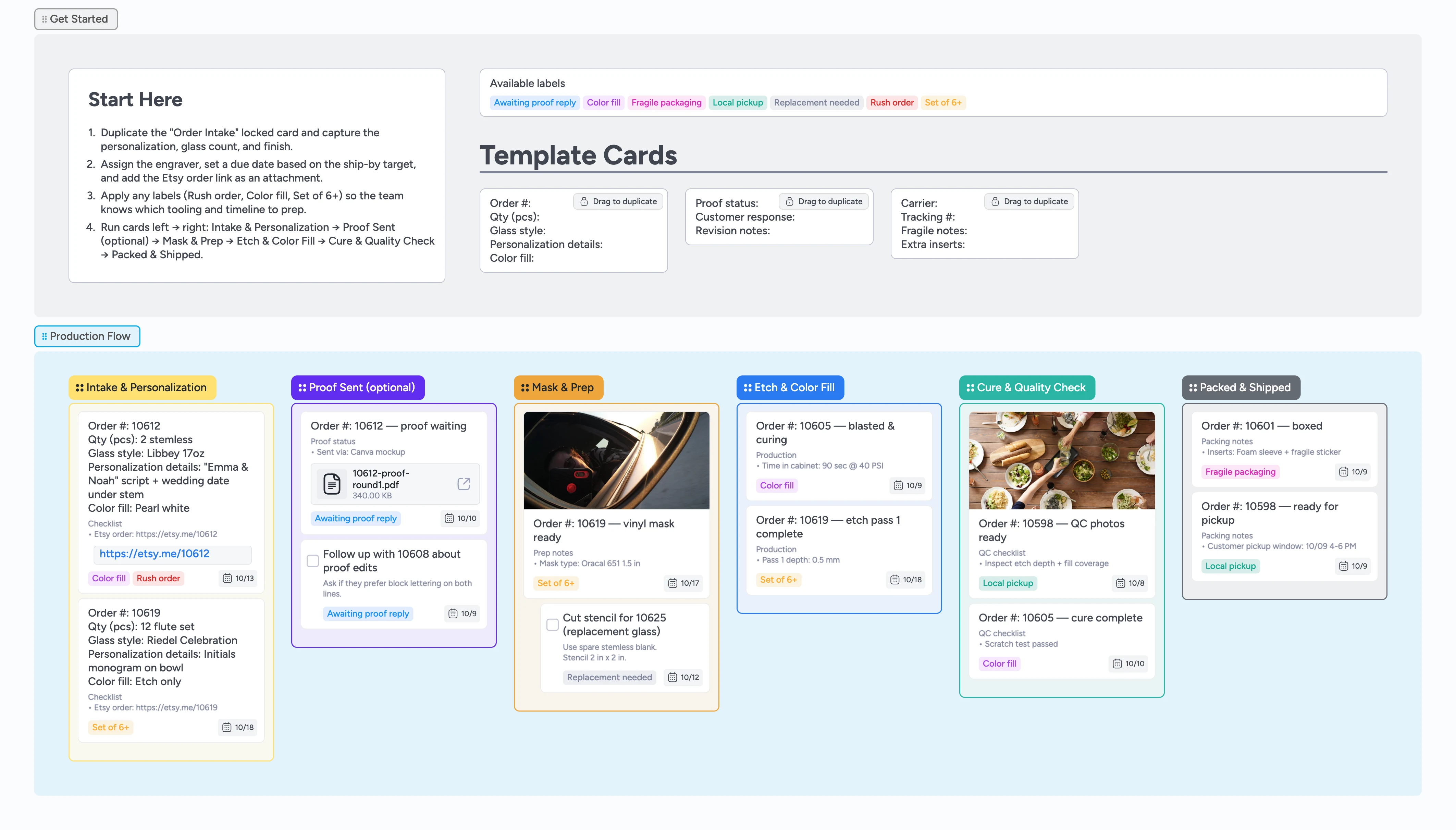Click calendar icon on Order 10612 intake card
This screenshot has height=830, width=1456.
227,578
